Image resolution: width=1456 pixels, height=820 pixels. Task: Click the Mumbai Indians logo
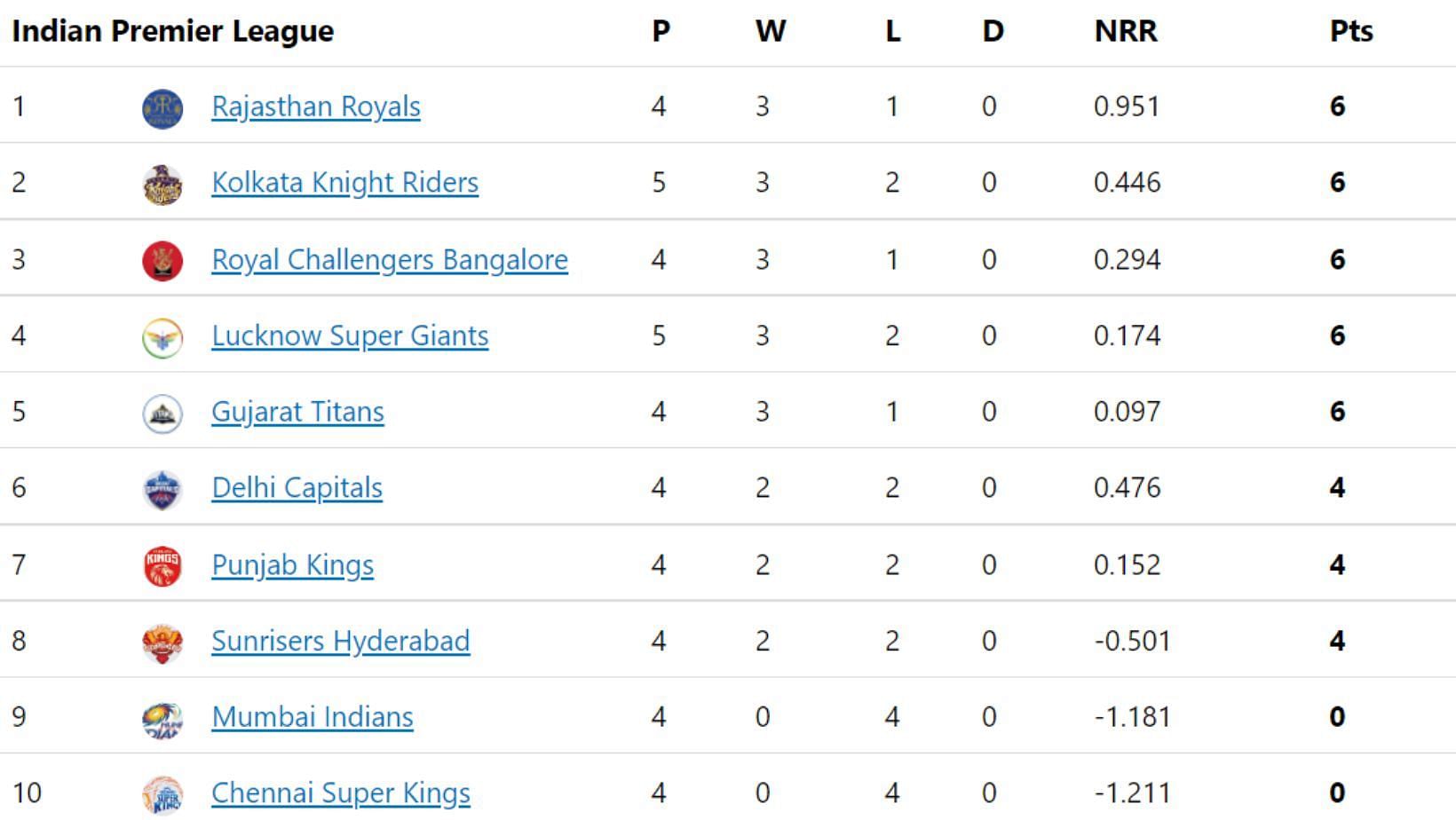click(x=162, y=719)
